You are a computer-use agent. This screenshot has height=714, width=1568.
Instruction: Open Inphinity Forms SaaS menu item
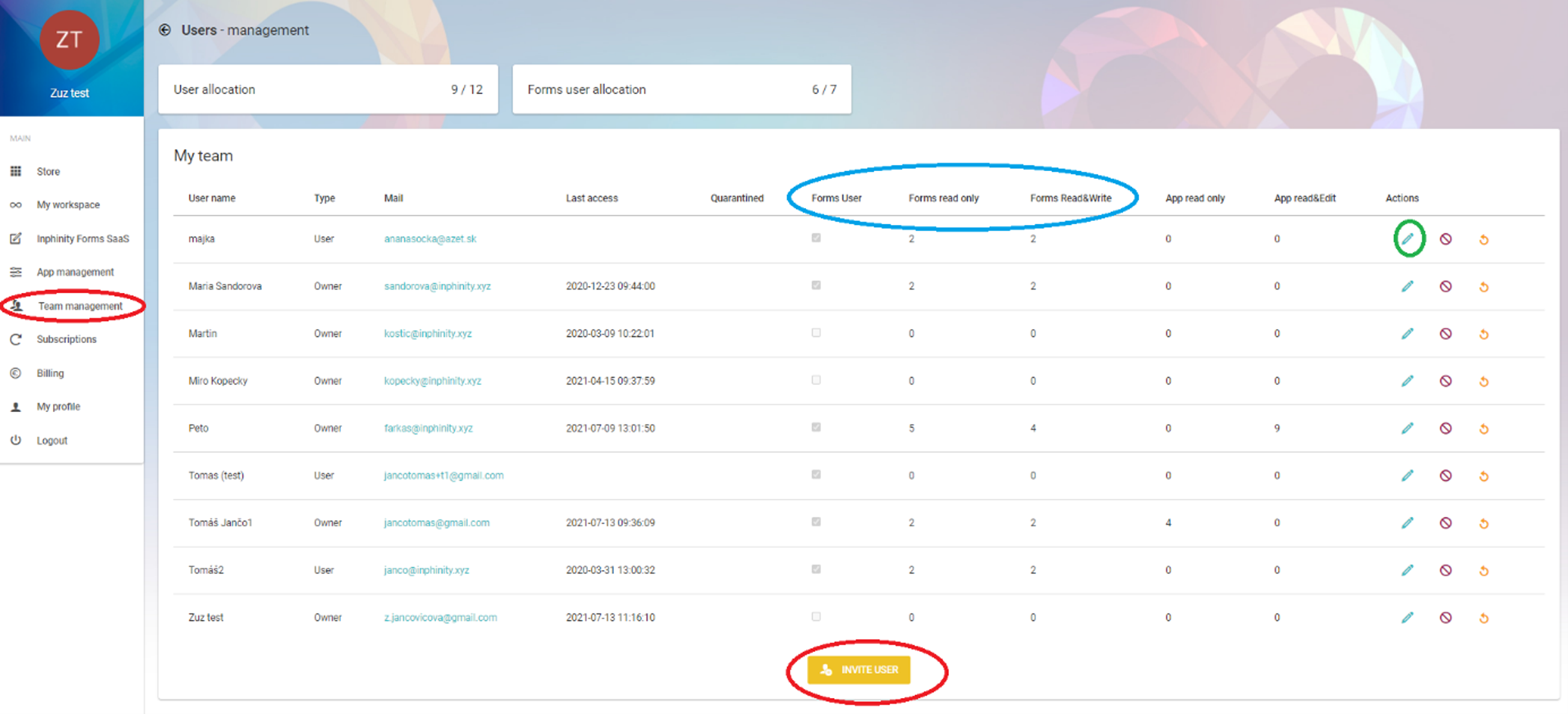pyautogui.click(x=83, y=239)
